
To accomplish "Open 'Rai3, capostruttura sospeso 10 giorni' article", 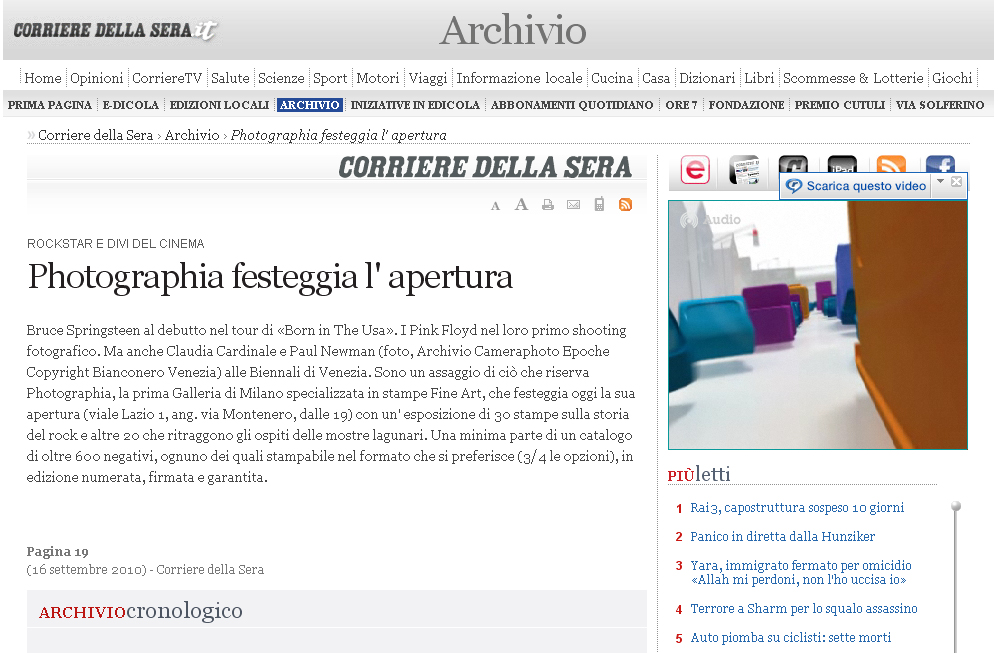I will (x=797, y=508).
